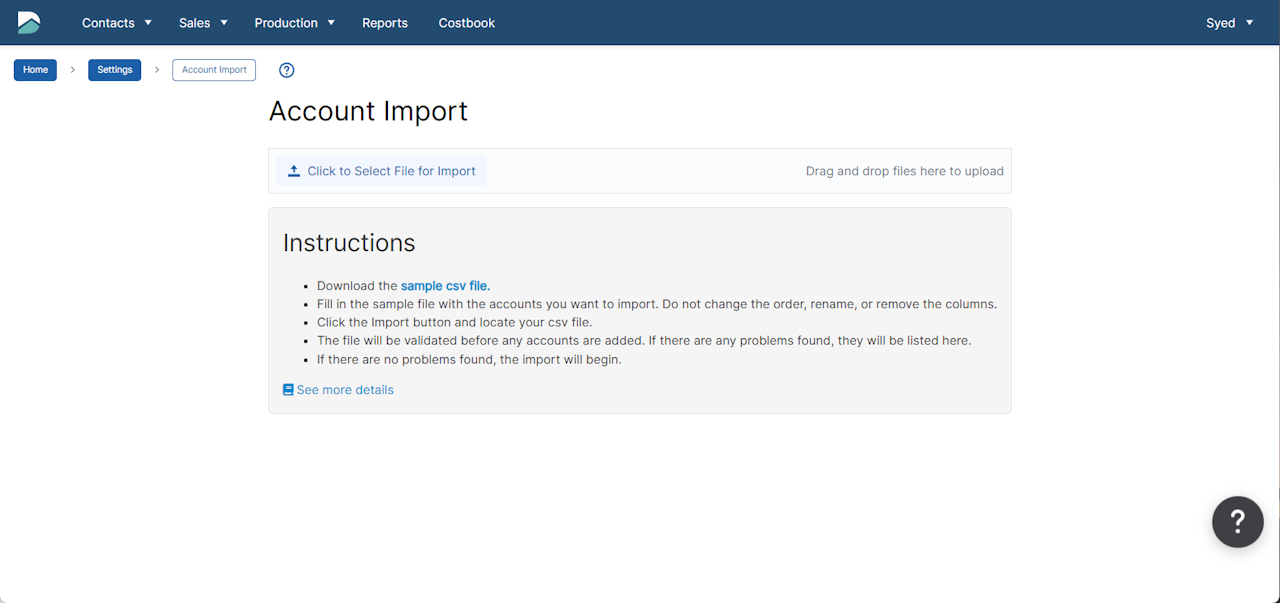Click the Account Import breadcrumb
The height and width of the screenshot is (603, 1280).
tap(214, 70)
